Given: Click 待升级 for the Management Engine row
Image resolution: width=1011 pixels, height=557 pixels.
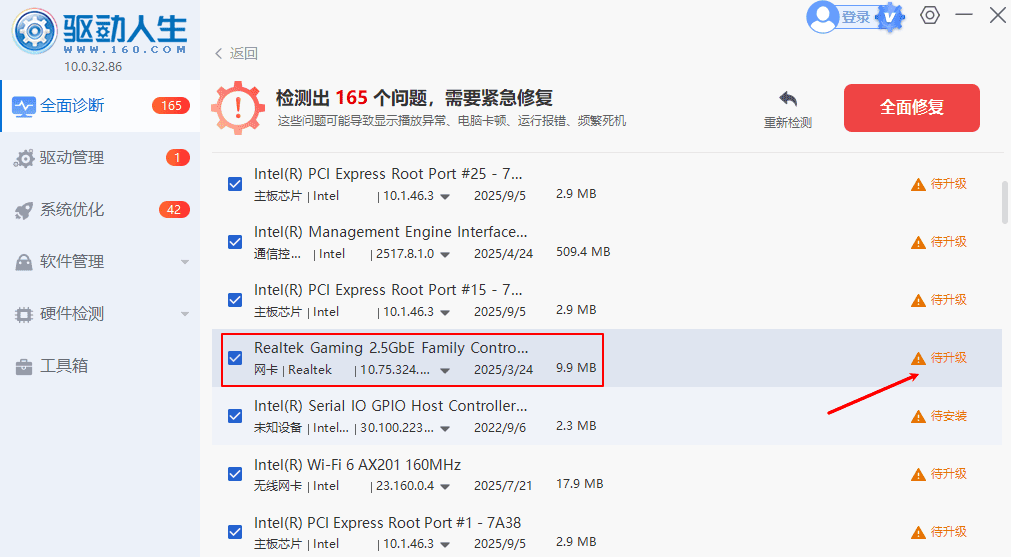Looking at the screenshot, I should 948,242.
